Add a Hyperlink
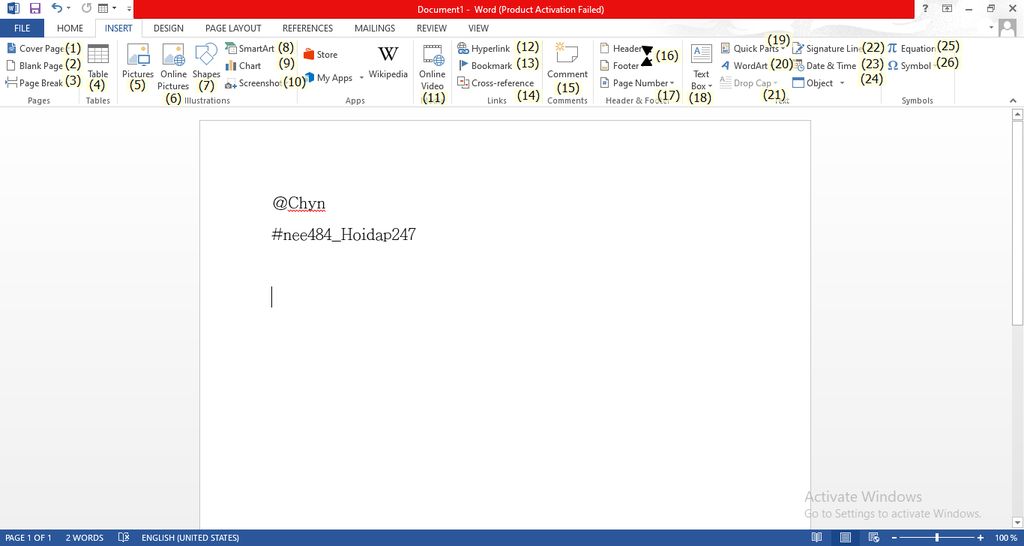The width and height of the screenshot is (1024, 546). pos(484,48)
